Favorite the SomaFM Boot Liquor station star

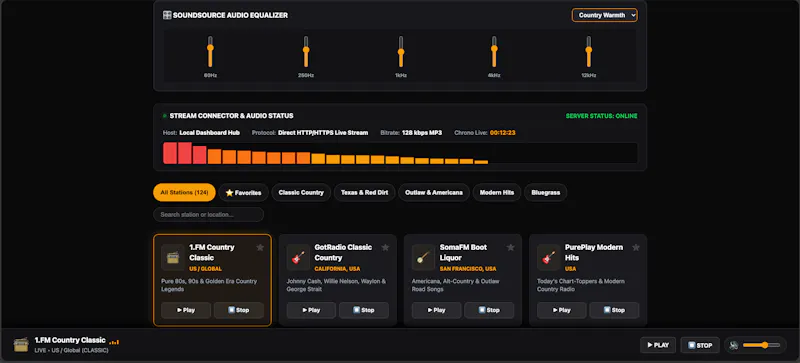511,248
